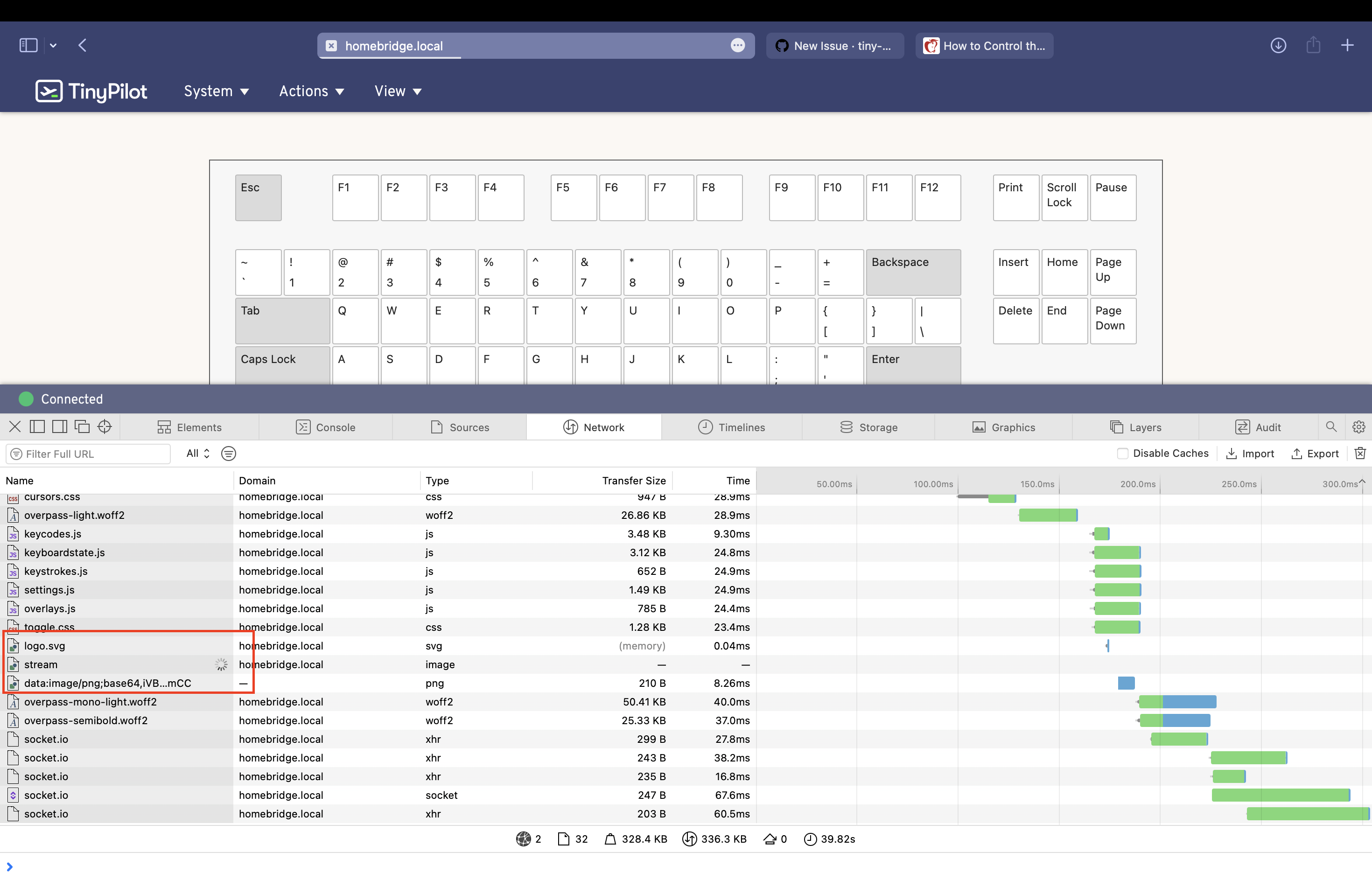Screen dimensions: 1372x880
Task: Dock inspector to separate window icon
Action: [82, 427]
